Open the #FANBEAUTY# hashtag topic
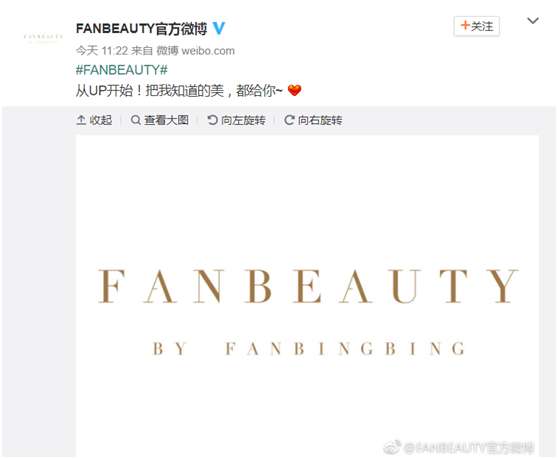 (122, 70)
